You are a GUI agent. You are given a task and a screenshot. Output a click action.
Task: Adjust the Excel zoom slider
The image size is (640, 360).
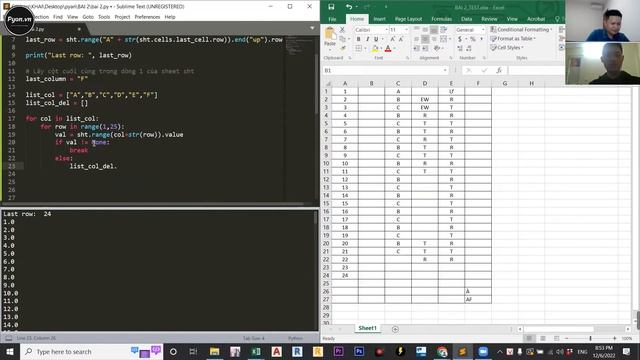[590, 338]
